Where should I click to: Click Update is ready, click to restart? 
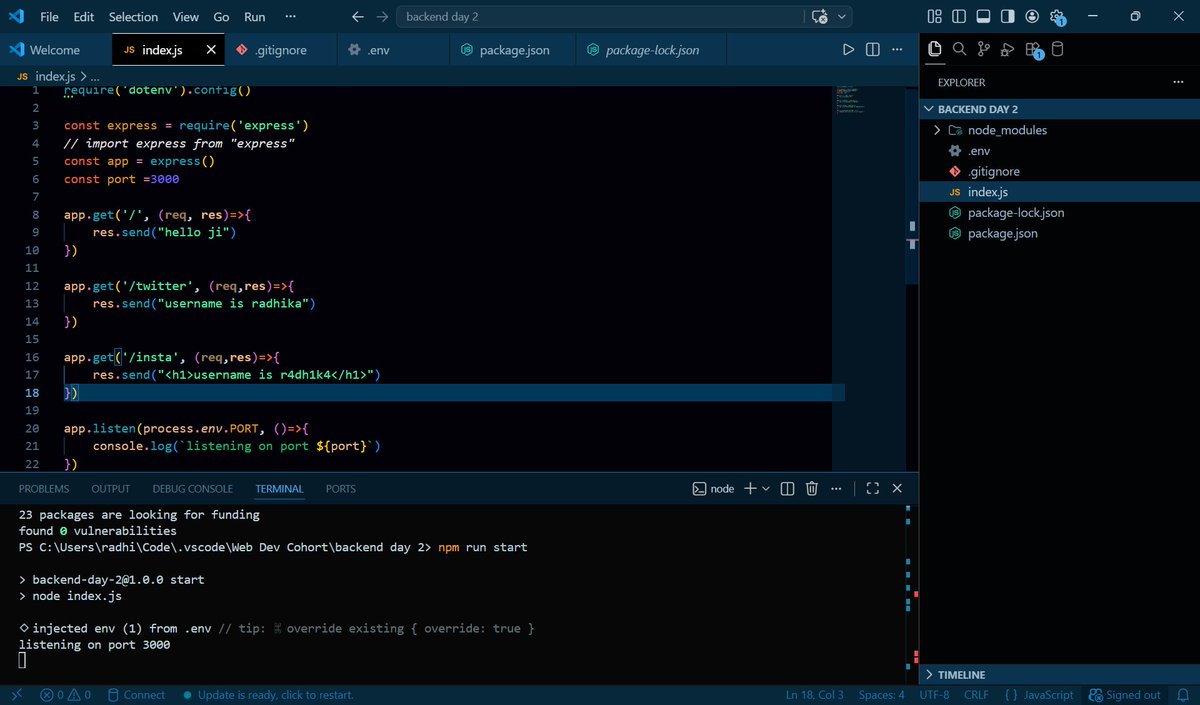pos(267,695)
